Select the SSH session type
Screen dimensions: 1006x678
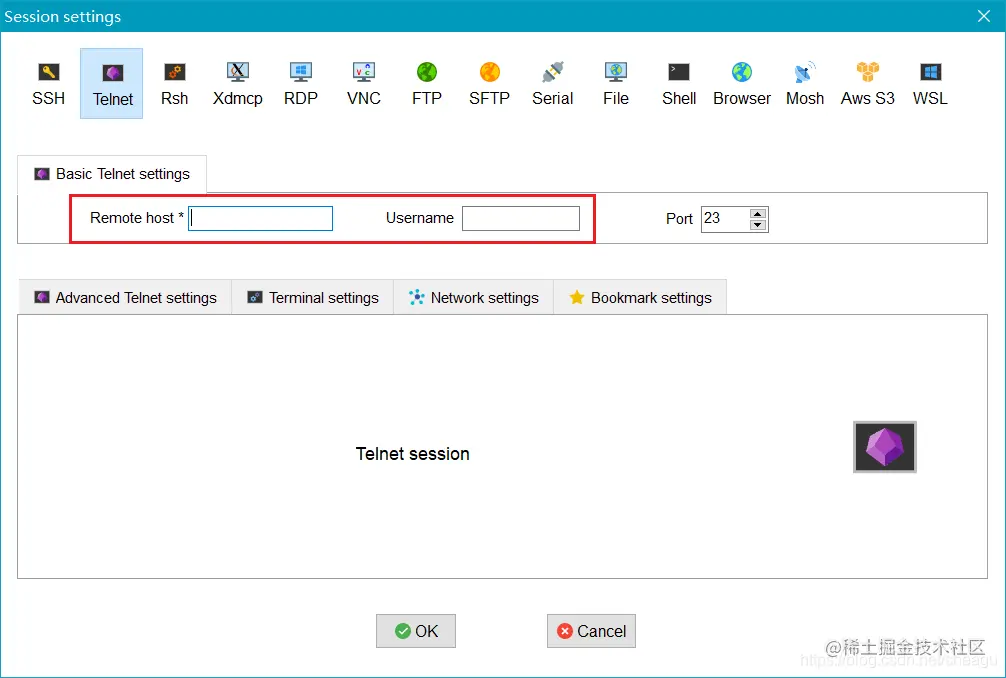pyautogui.click(x=49, y=84)
